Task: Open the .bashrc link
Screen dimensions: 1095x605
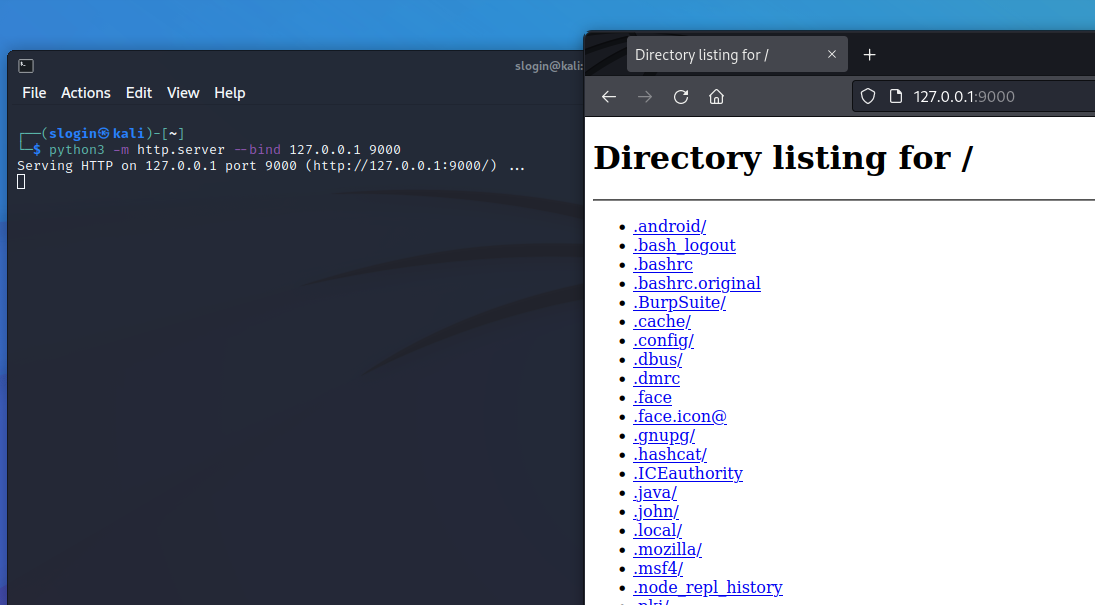Action: [663, 264]
